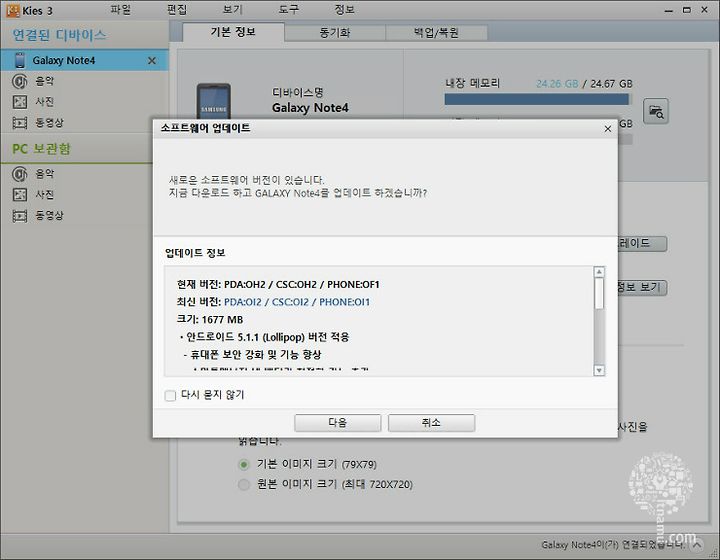Expand the status bar notification arrow
720x560 pixels.
pos(697,545)
